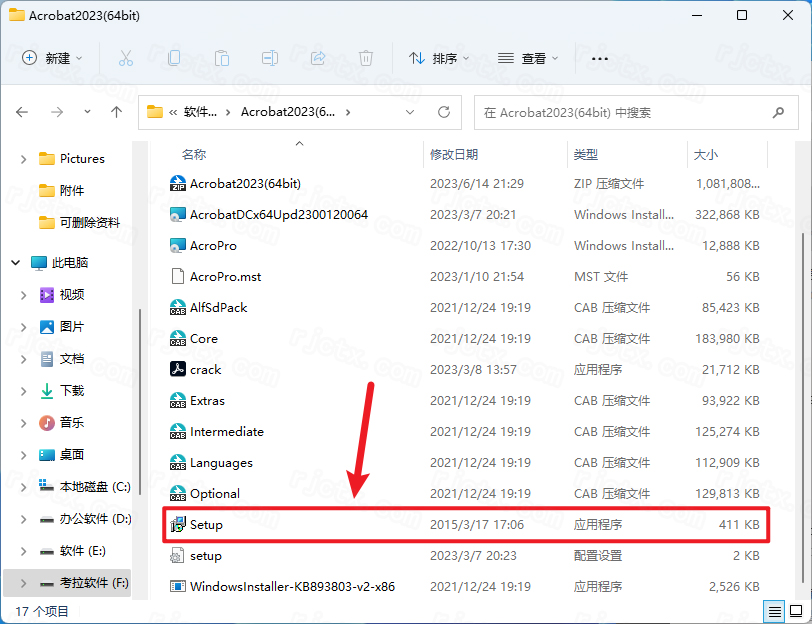Switch to large icons view in status bar
This screenshot has width=812, height=624.
pos(796,612)
